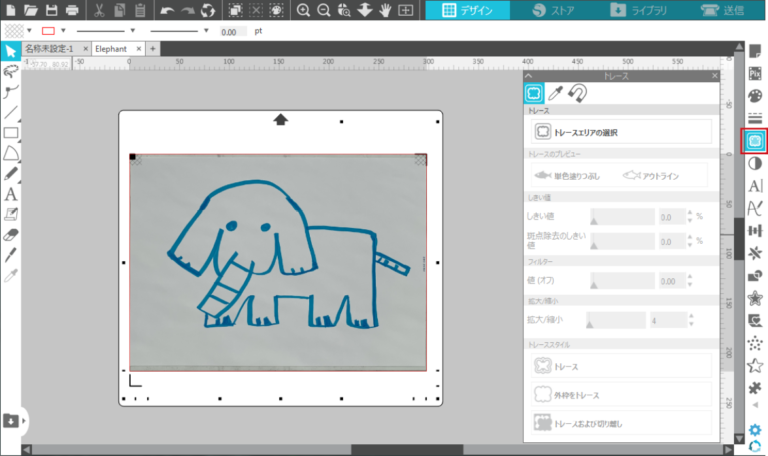Click the トレースエリアの選択 button
This screenshot has width=768, height=456.
coord(621,132)
